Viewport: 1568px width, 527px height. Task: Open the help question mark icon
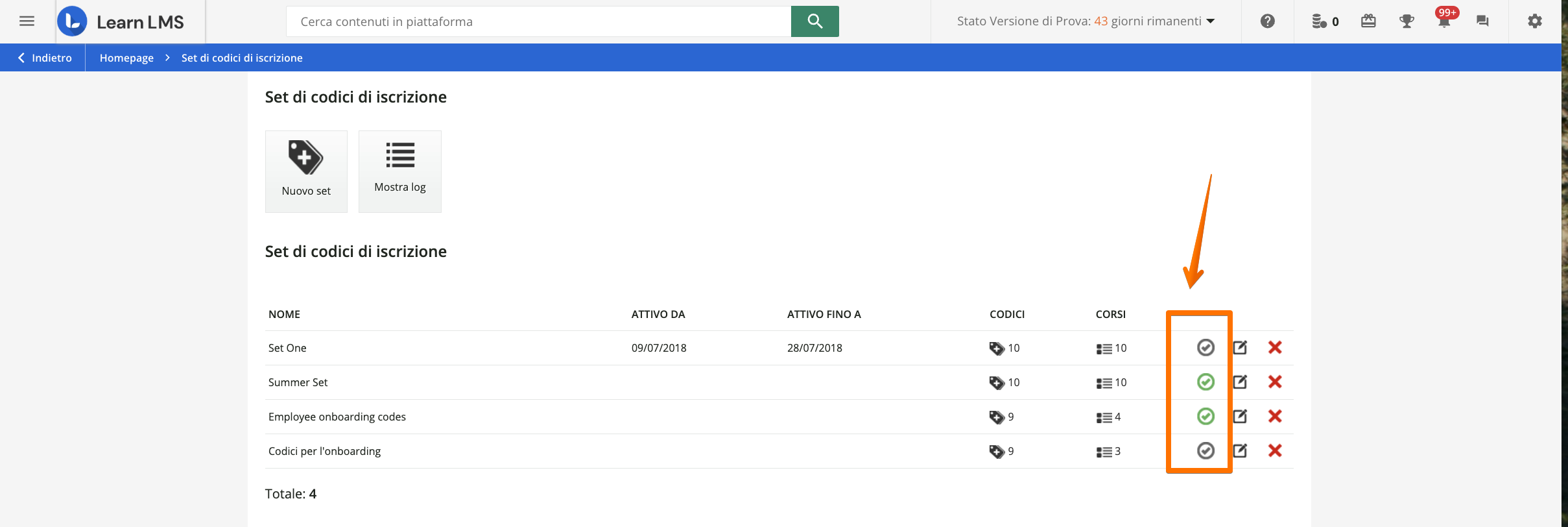(x=1267, y=21)
